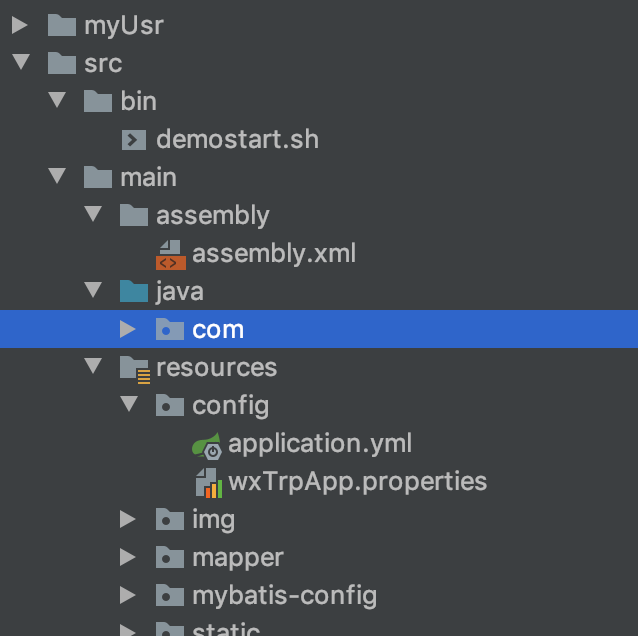Click the wxTrpApp.properties file icon
638x636 pixels.
(208, 482)
